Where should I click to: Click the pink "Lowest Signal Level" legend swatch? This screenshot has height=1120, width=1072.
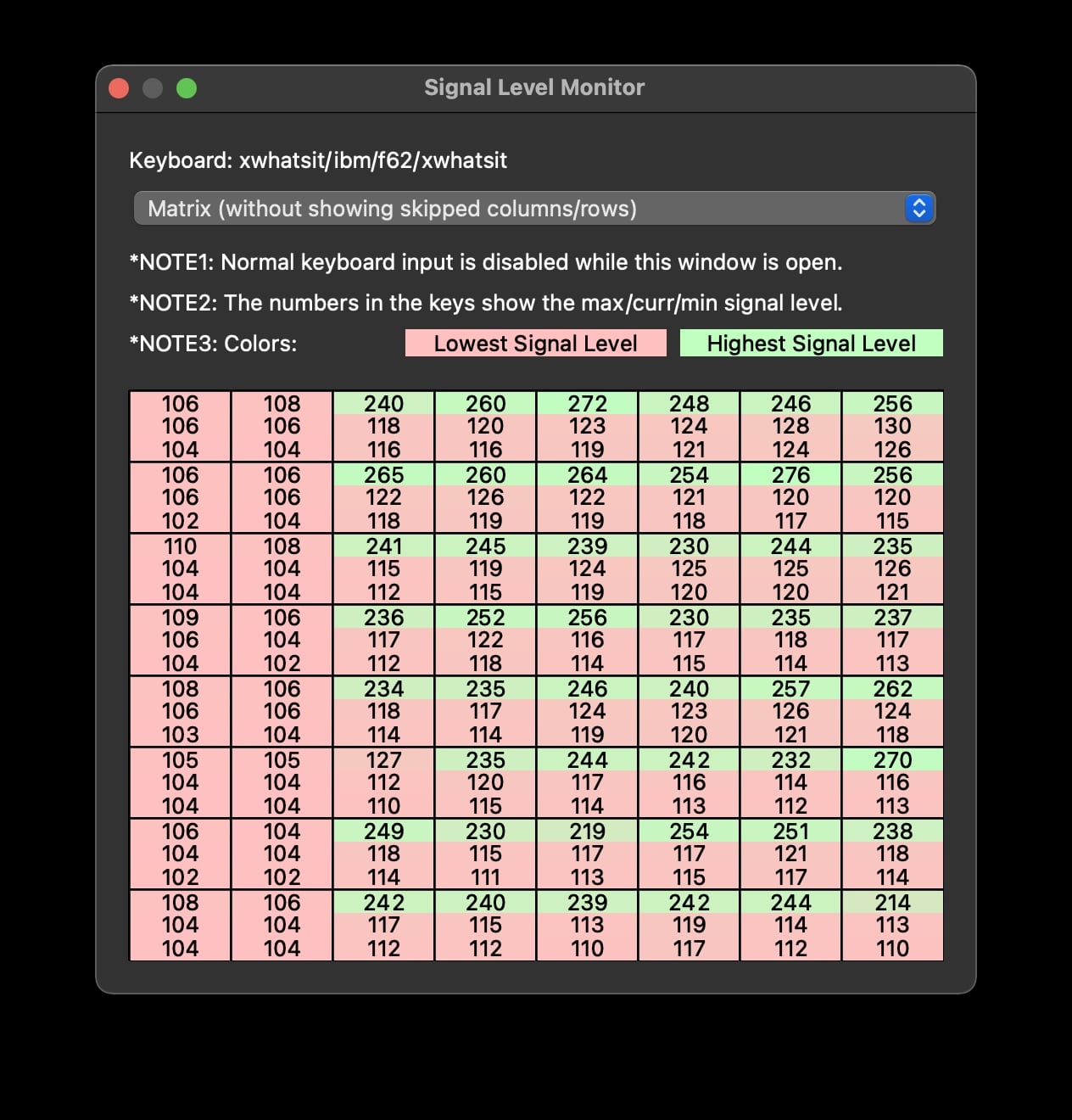(x=536, y=343)
